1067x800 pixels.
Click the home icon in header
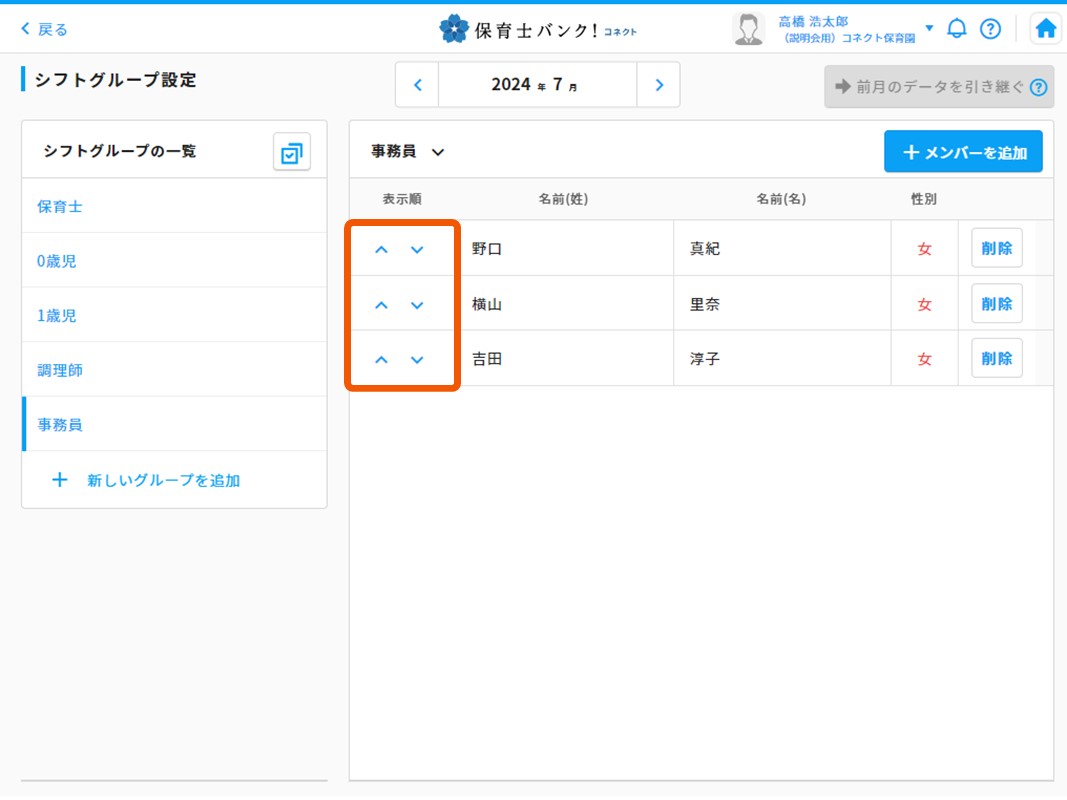1045,29
